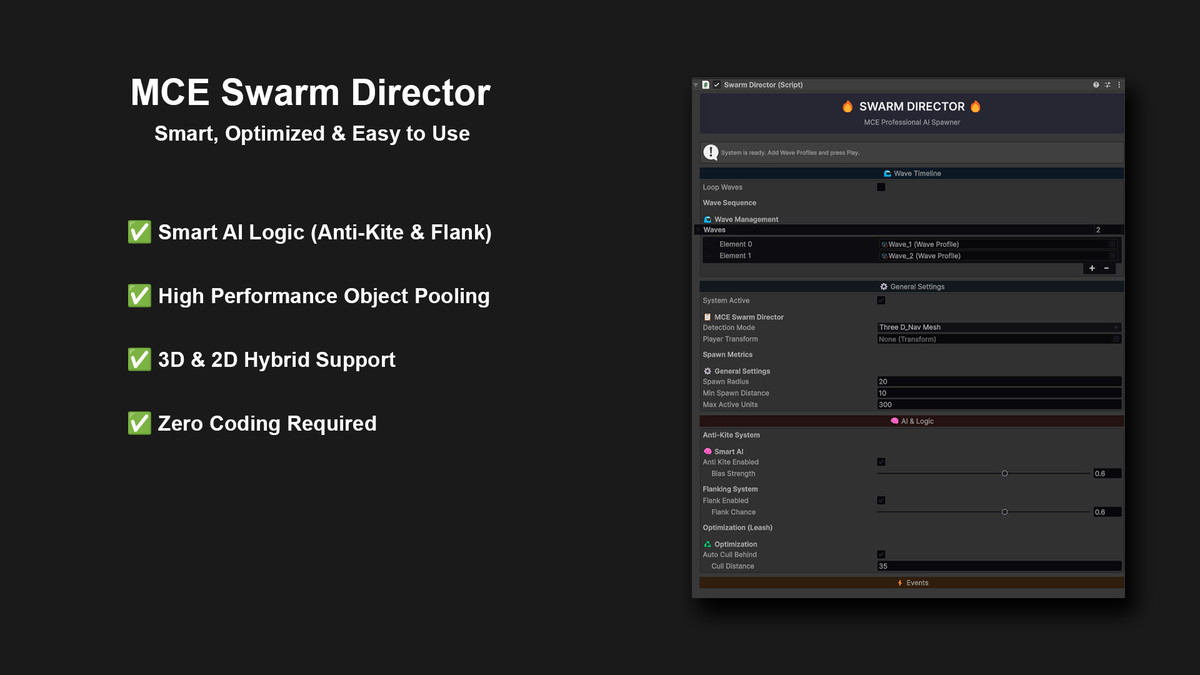Toggle the Auto Cull Behind checkbox
Image resolution: width=1200 pixels, height=675 pixels.
pyautogui.click(x=881, y=554)
